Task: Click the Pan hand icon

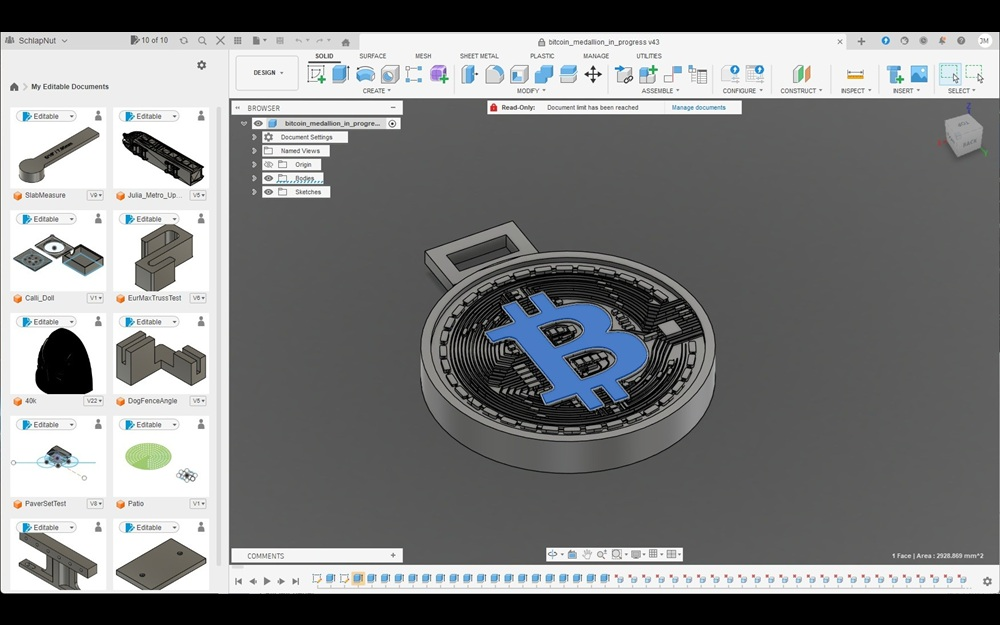Action: [x=586, y=554]
